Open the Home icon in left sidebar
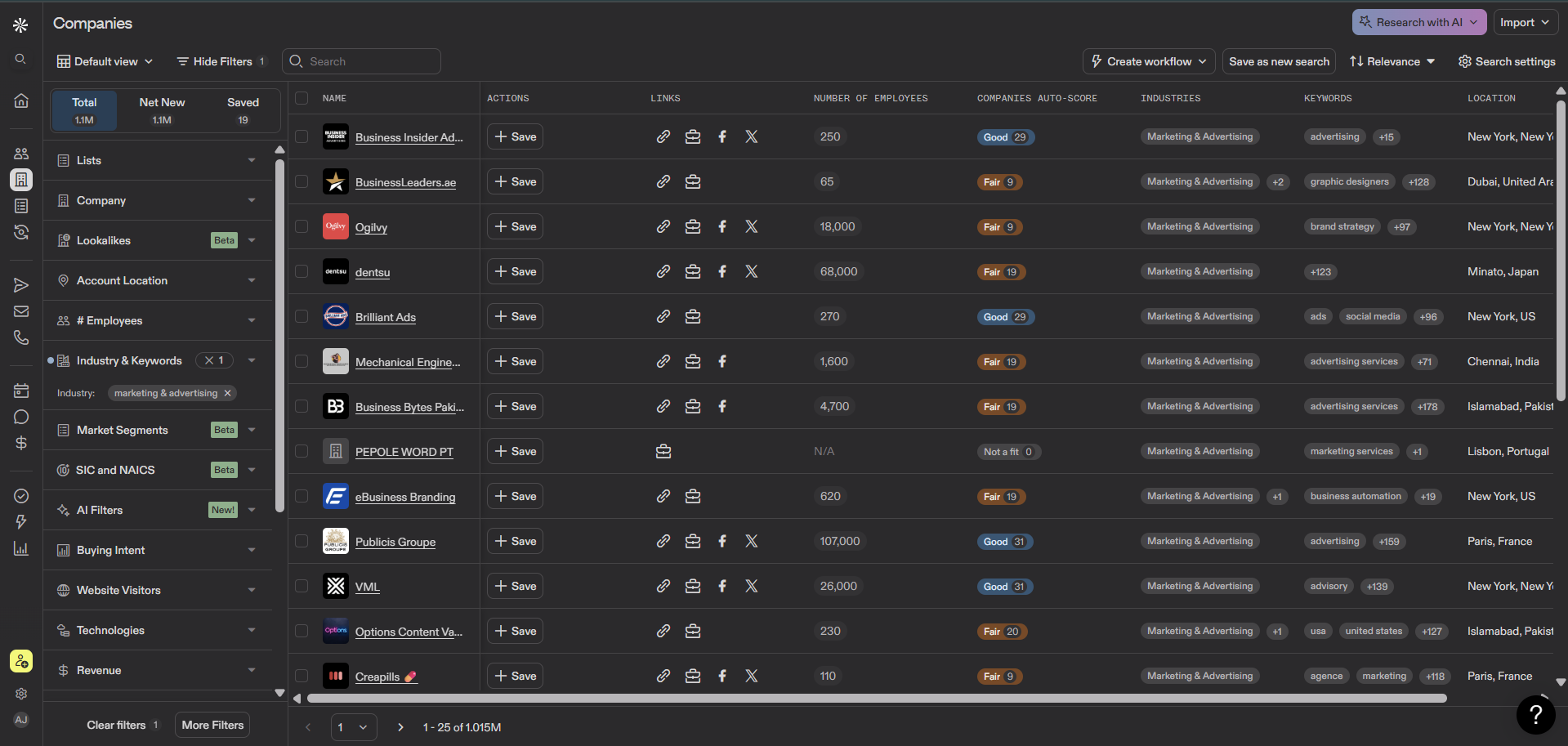 [21, 101]
